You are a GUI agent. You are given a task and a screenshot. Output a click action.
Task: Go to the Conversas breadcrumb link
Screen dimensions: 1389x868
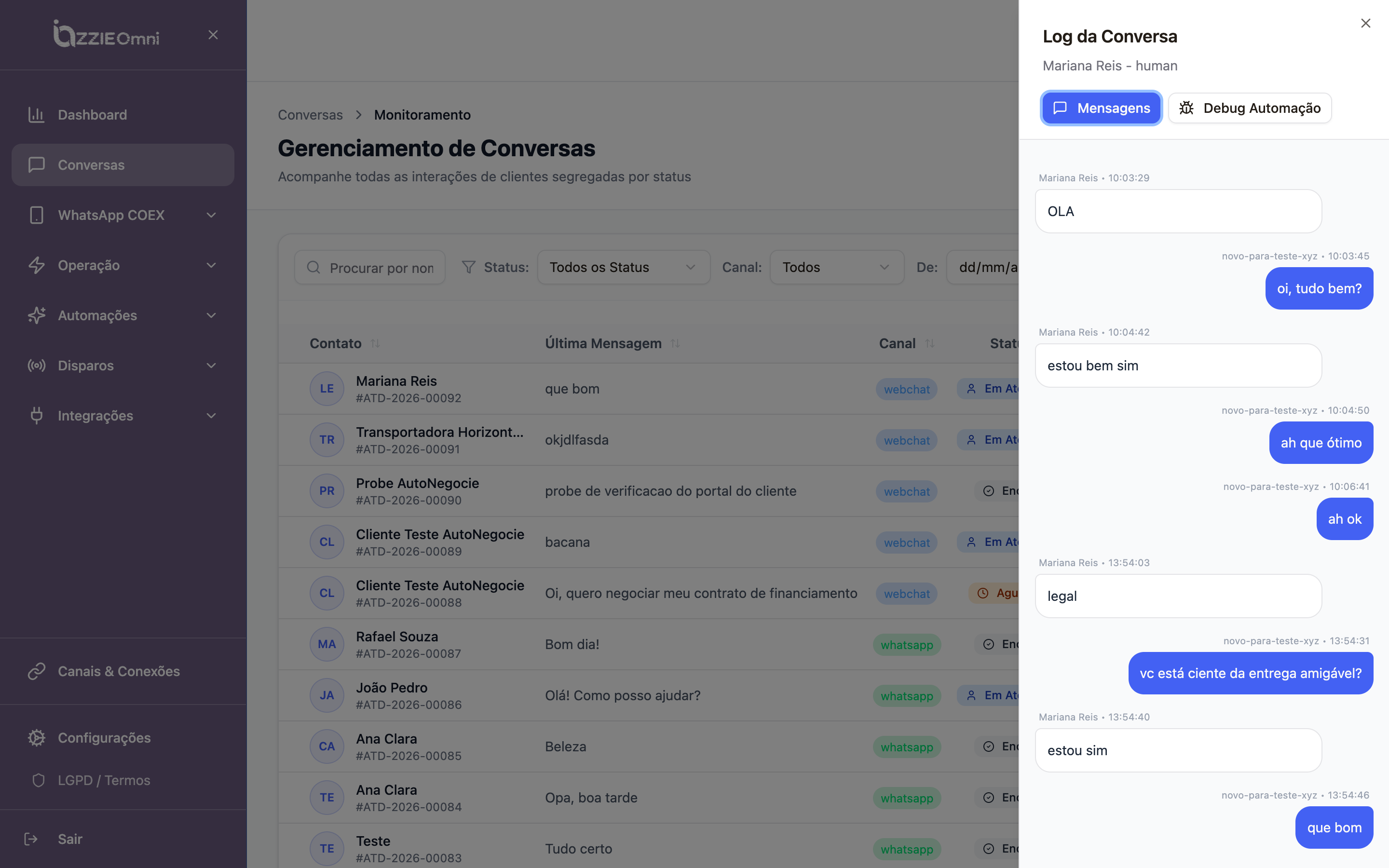tap(310, 115)
